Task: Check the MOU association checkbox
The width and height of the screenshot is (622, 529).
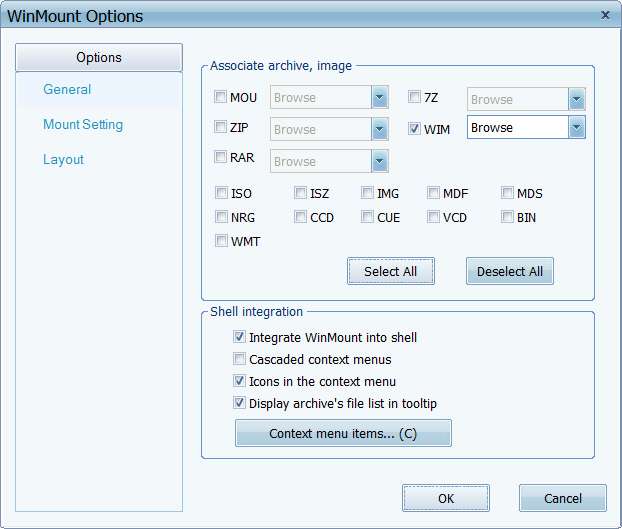Action: coord(220,97)
